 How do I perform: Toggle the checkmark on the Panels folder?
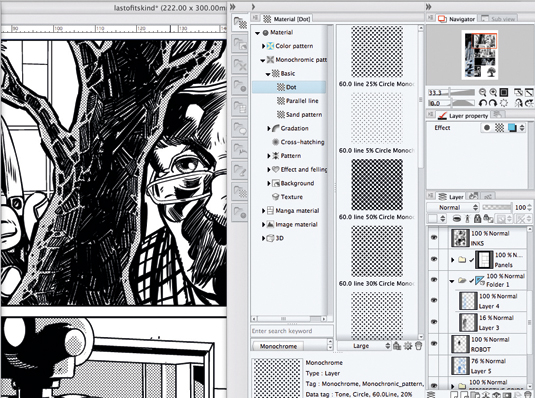point(471,260)
